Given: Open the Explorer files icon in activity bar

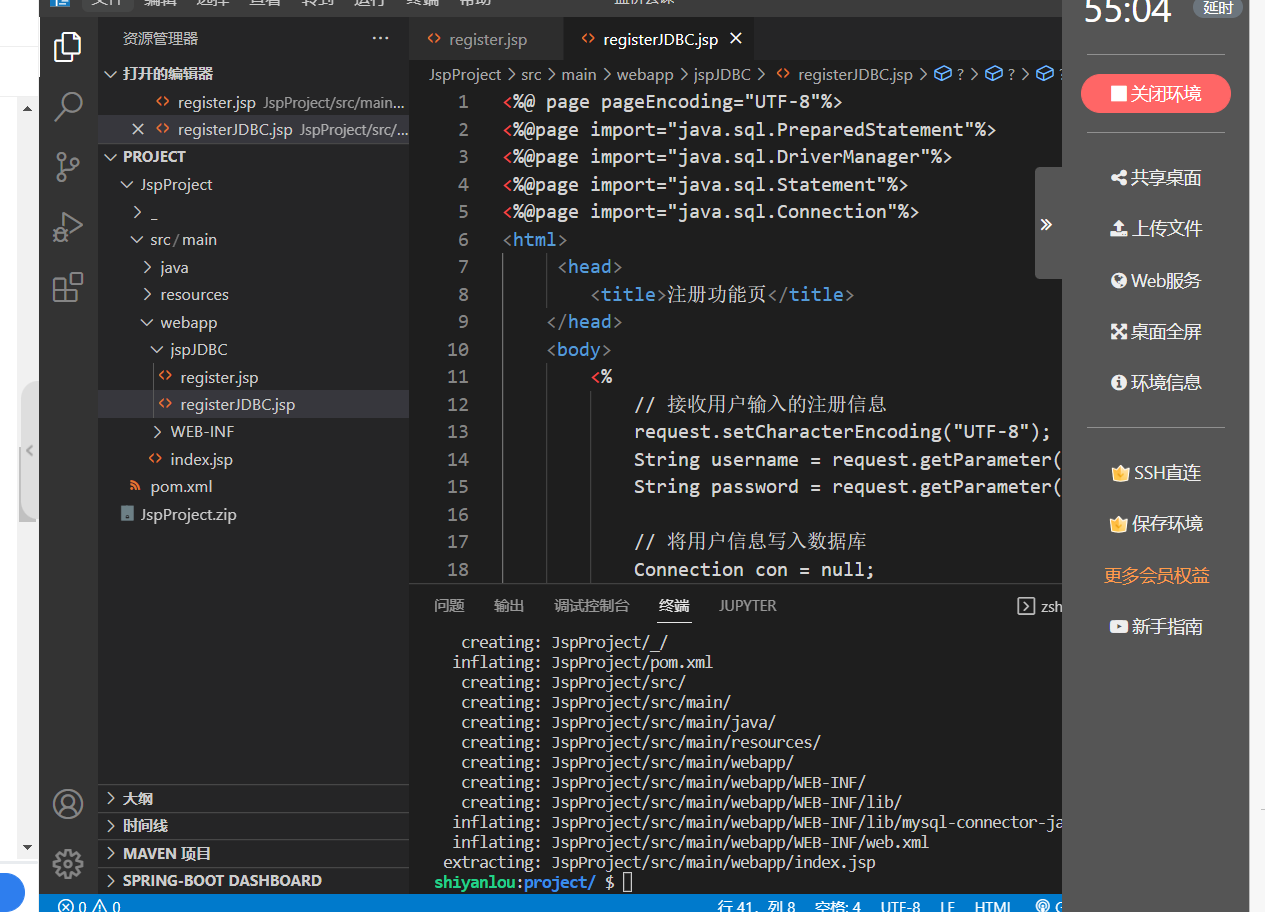Looking at the screenshot, I should coord(68,46).
